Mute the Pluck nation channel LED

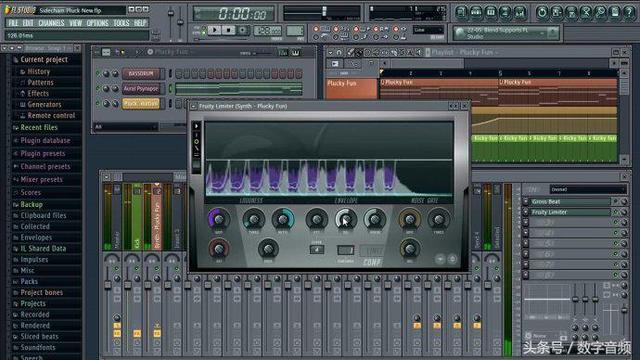pos(98,103)
